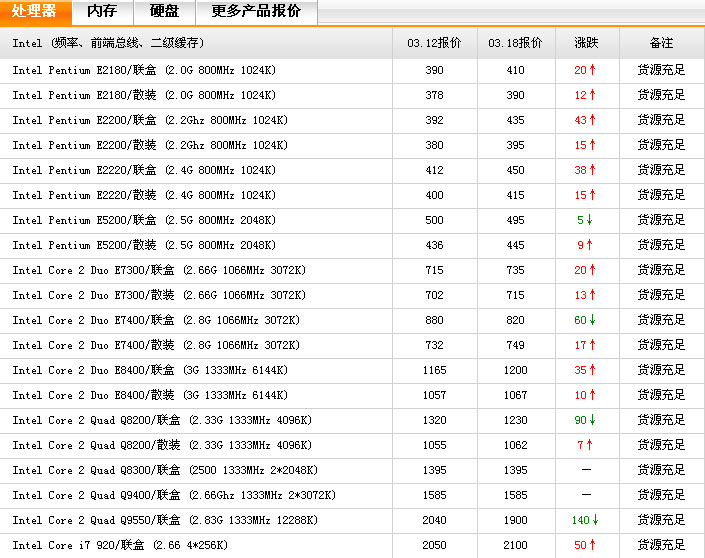Image resolution: width=705 pixels, height=558 pixels.
Task: Click the 7 rise value for Q8200/散装
Action: (x=585, y=446)
